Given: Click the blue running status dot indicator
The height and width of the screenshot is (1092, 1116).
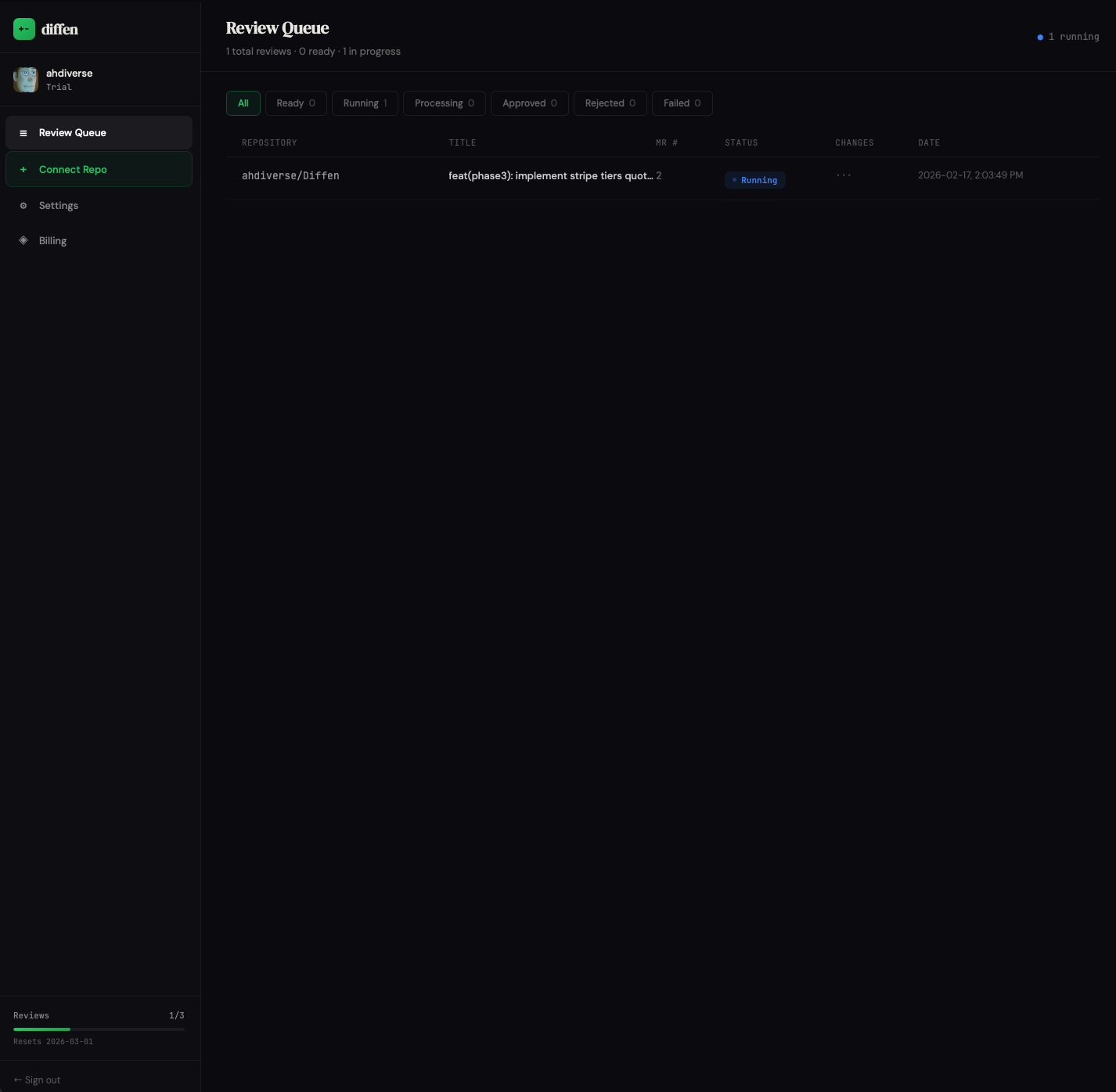Looking at the screenshot, I should [1040, 36].
